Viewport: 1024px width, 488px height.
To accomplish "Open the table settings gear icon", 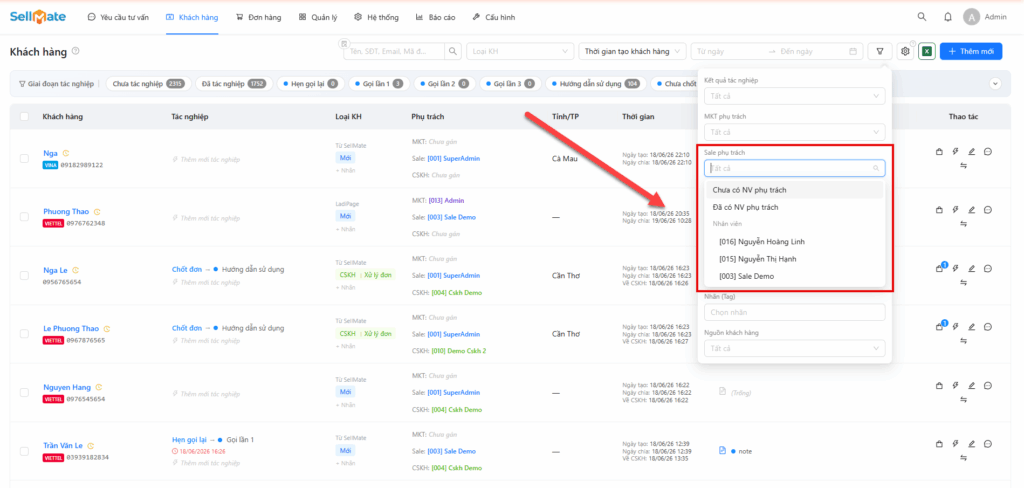I will [905, 51].
